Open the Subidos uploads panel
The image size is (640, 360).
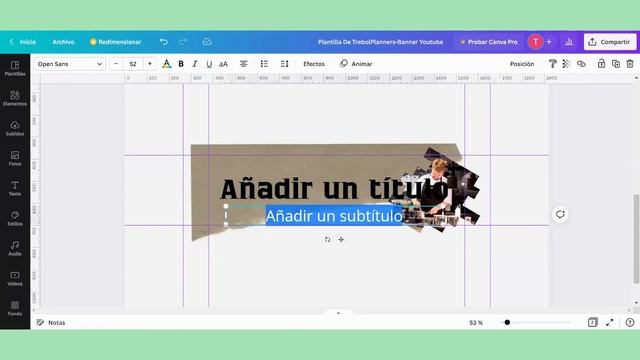pos(15,129)
